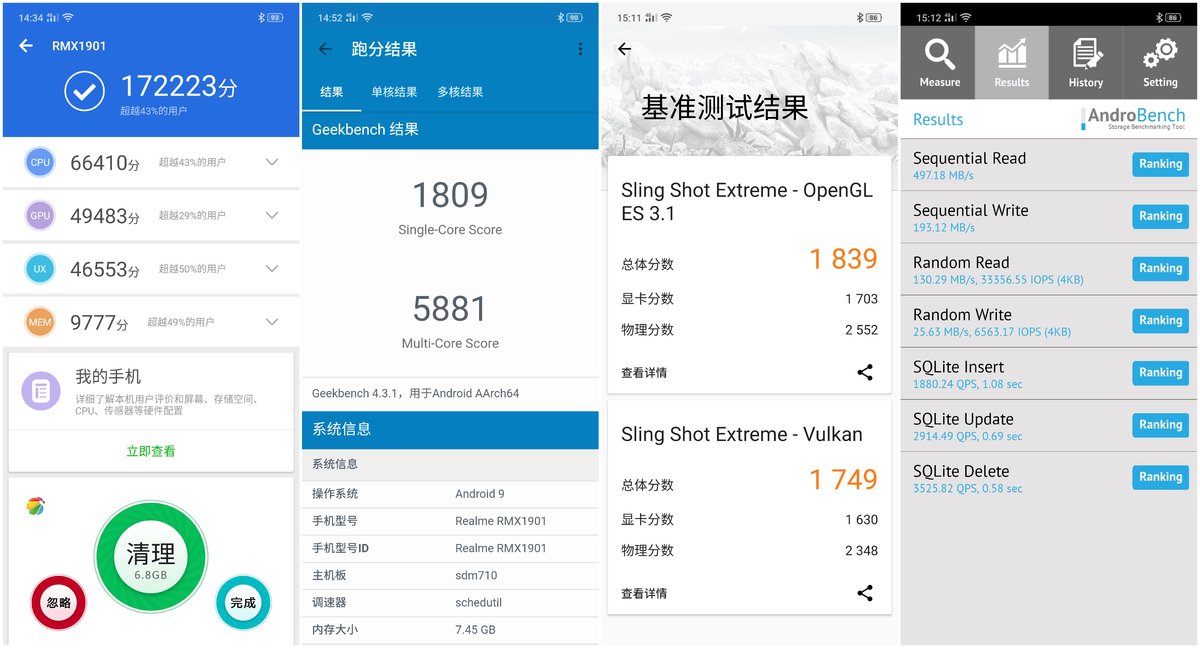
Task: Tap 立即查看 link in My Phone card
Action: (x=151, y=451)
